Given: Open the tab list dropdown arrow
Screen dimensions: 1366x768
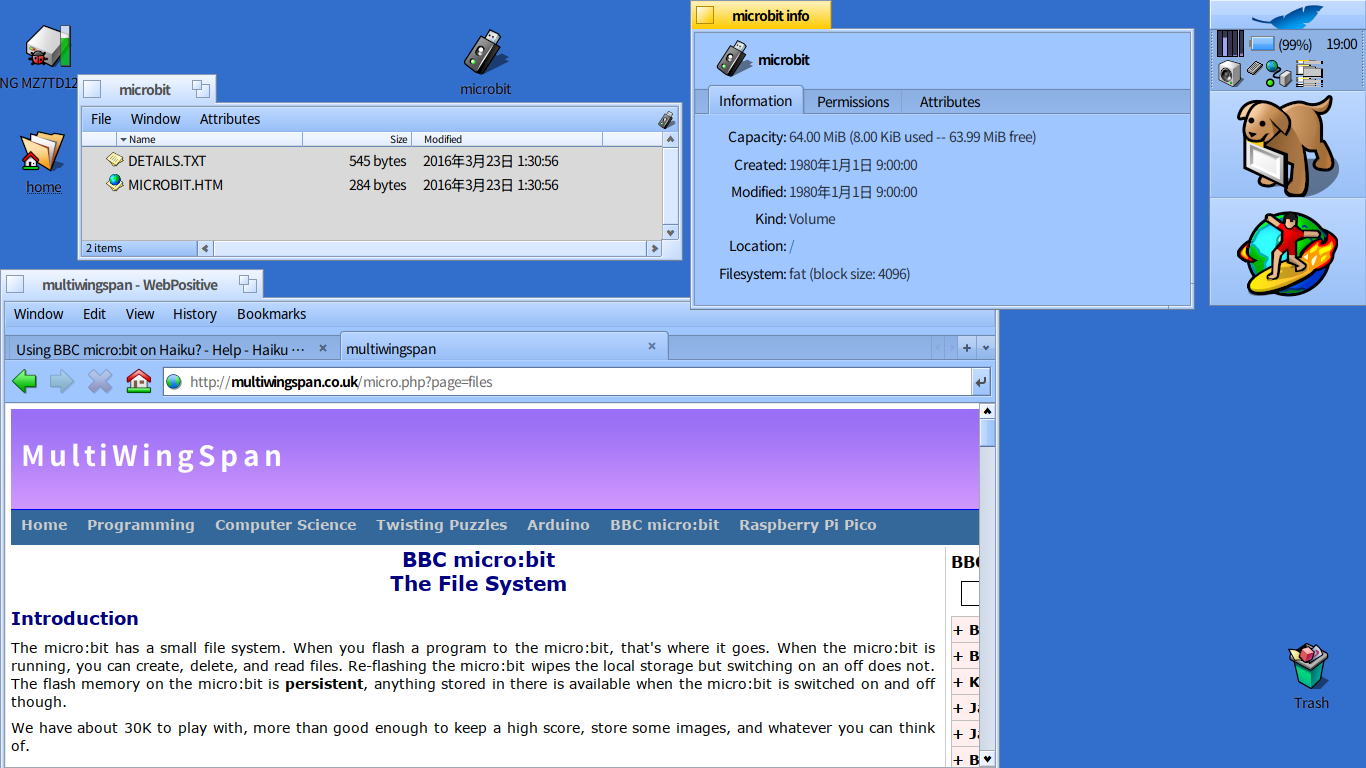Looking at the screenshot, I should tap(986, 348).
